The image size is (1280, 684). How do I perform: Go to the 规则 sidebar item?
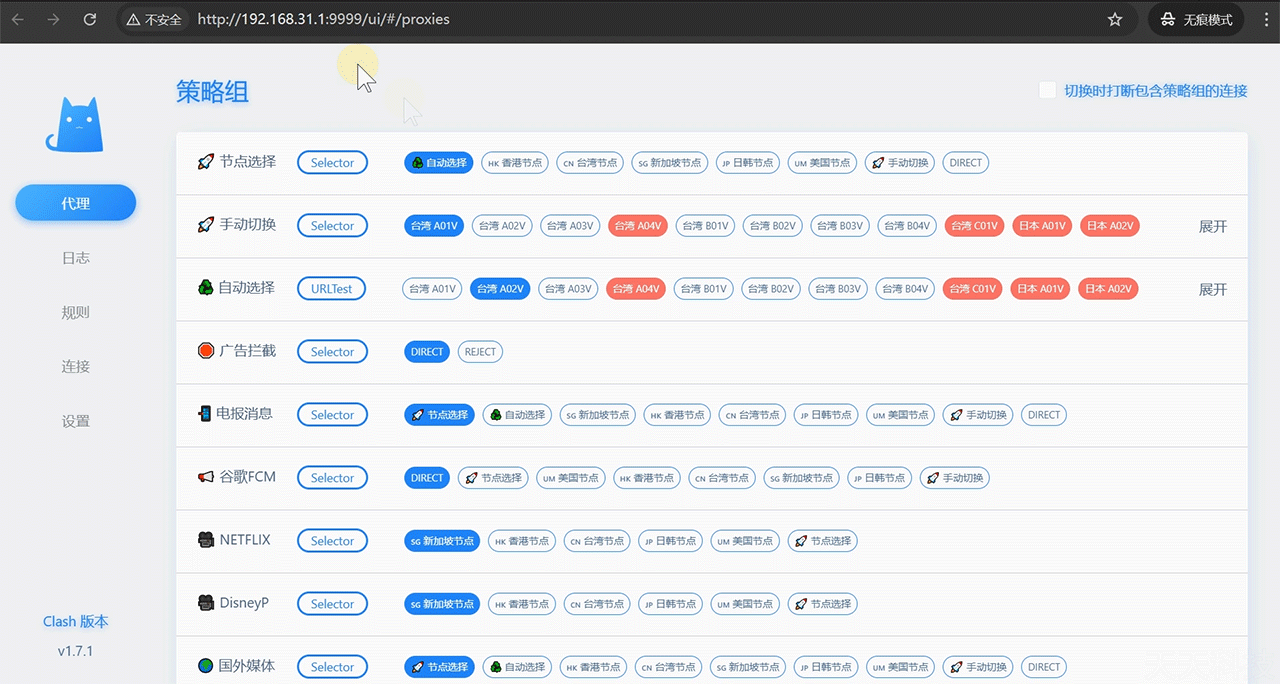(76, 312)
